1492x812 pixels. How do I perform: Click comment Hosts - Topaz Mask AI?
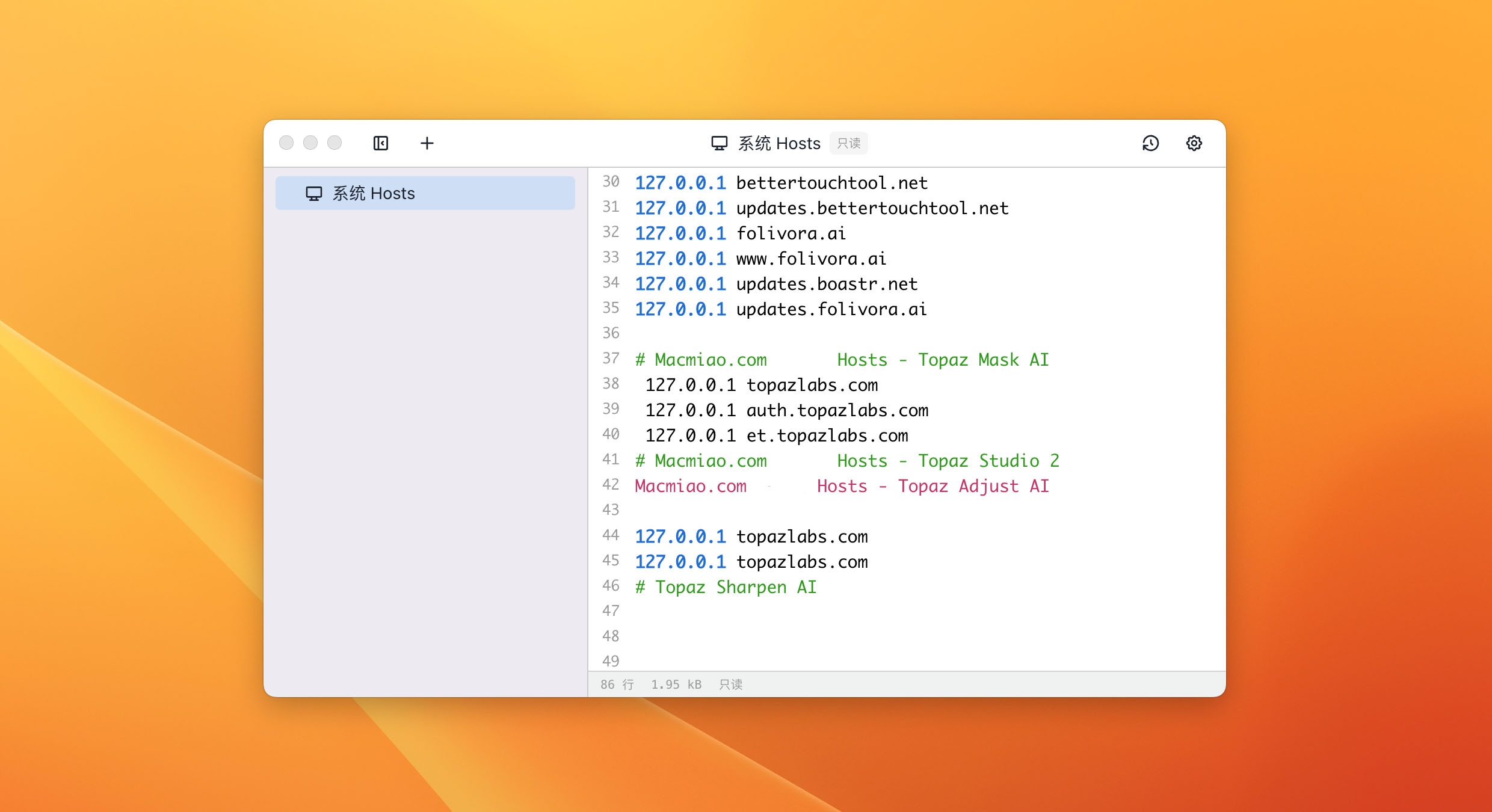click(x=943, y=360)
